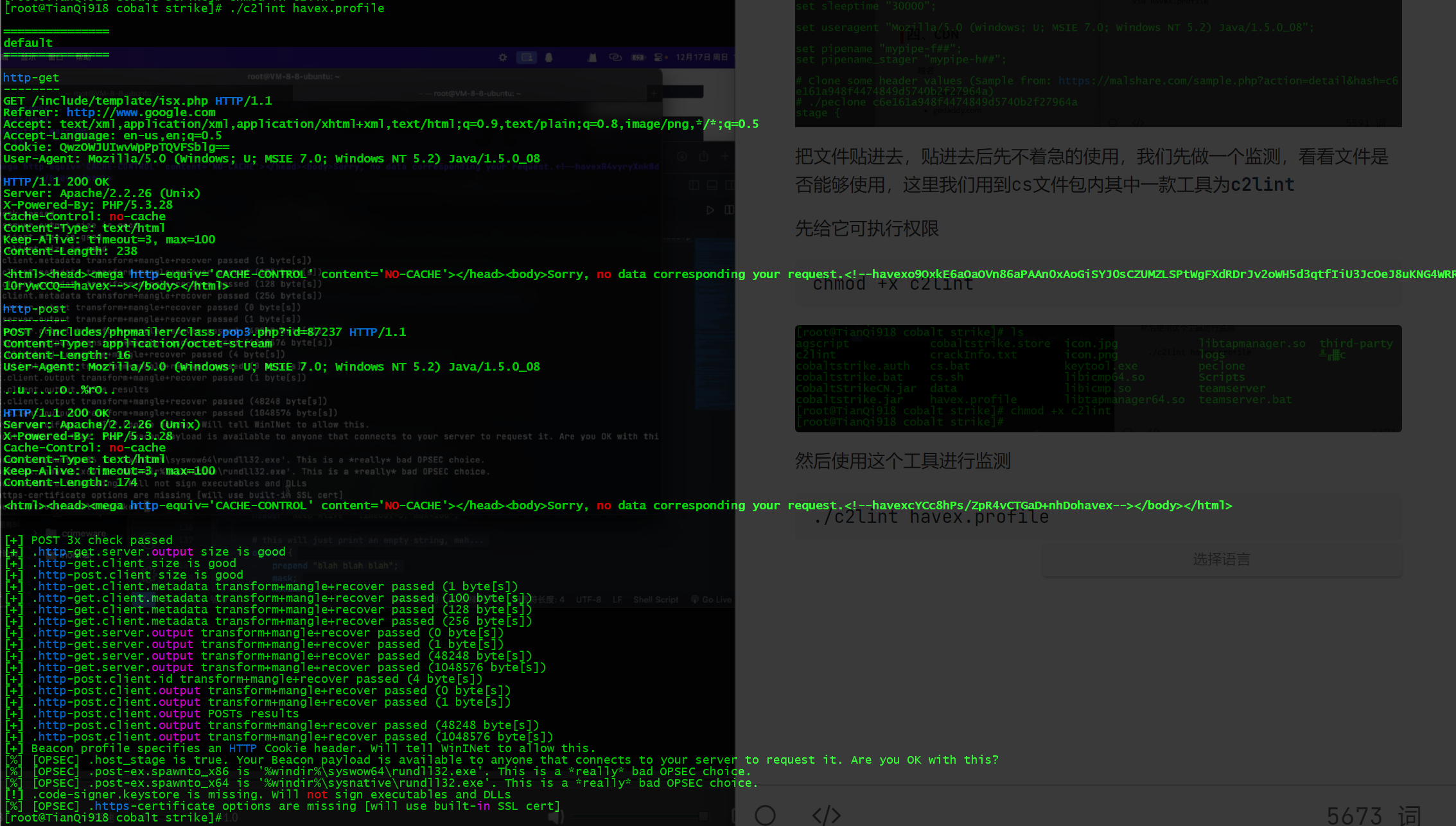The height and width of the screenshot is (826, 1456).
Task: Click the 'default' label in the terminal output
Action: pyautogui.click(x=28, y=43)
